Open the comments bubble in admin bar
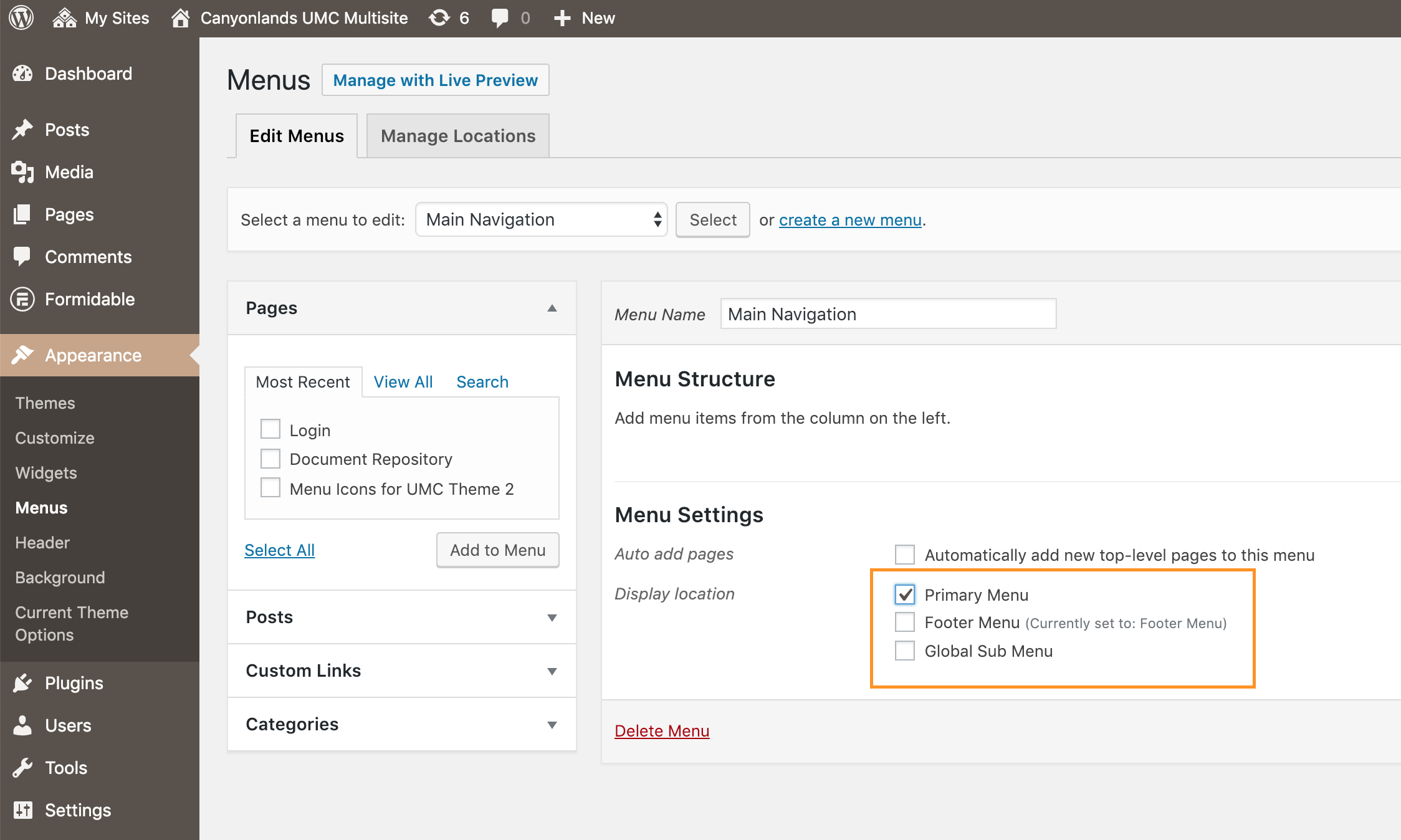Image resolution: width=1401 pixels, height=840 pixels. click(500, 18)
